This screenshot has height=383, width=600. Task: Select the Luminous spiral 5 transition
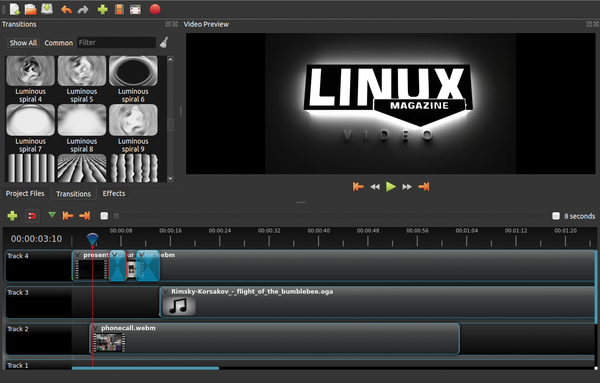coord(82,79)
